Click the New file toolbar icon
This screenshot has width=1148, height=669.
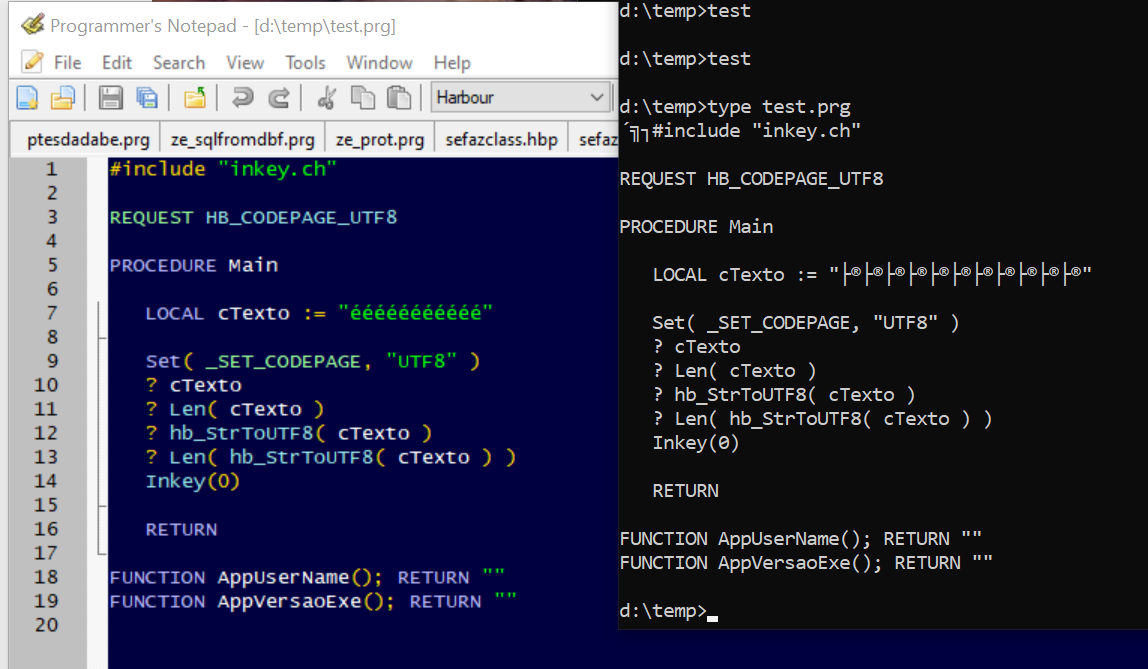pyautogui.click(x=27, y=97)
